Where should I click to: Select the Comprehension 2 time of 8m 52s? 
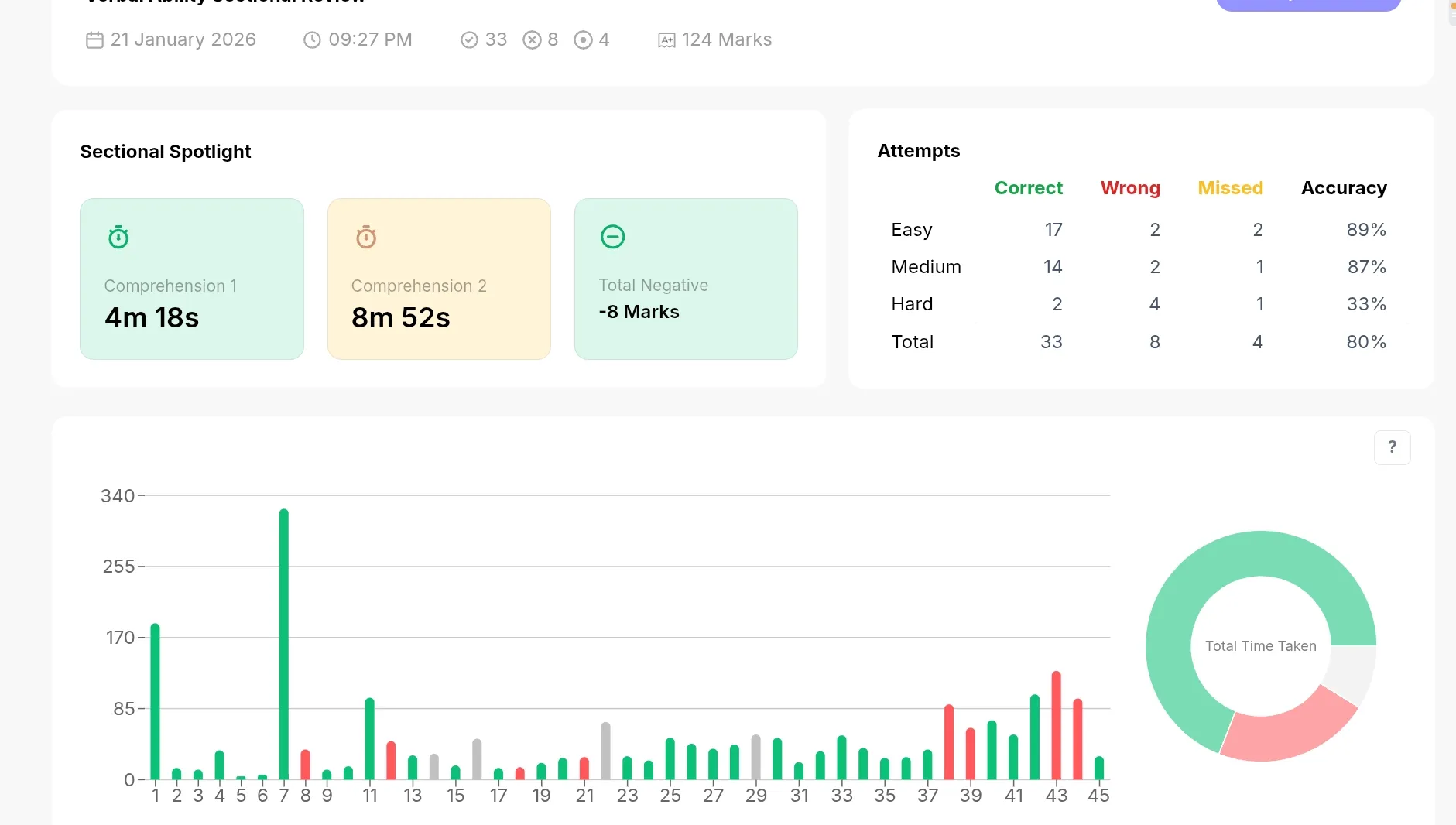pos(401,318)
